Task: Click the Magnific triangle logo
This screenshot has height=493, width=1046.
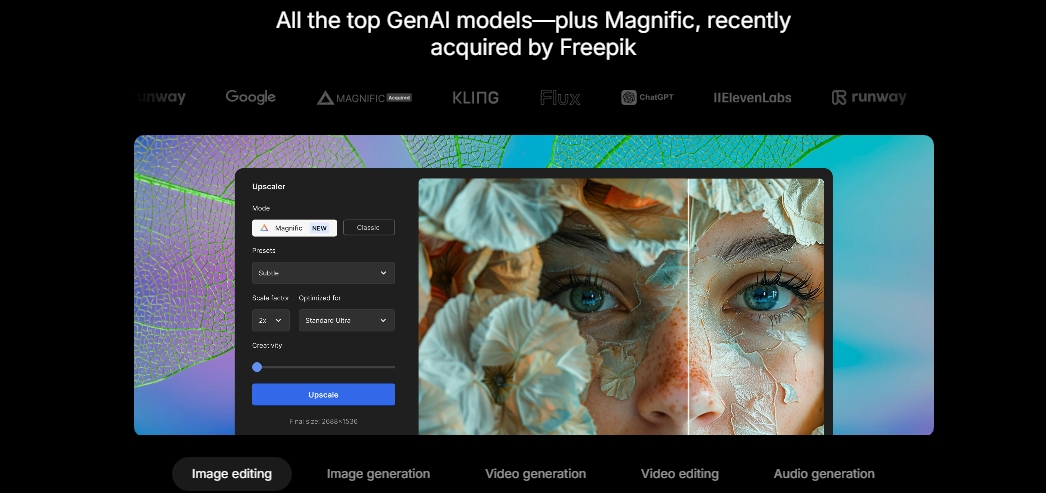Action: click(325, 98)
